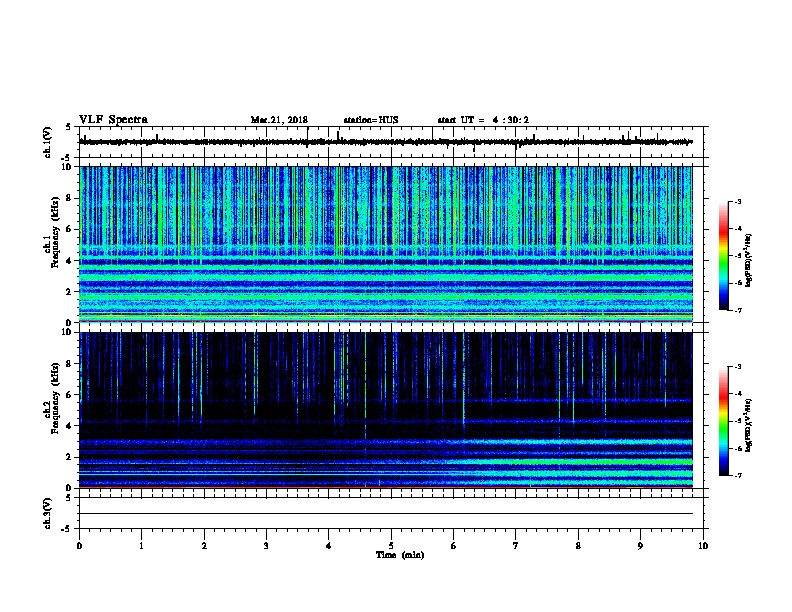This screenshot has height=612, width=792.
Task: Click the 6 kHz tick label of ch.1 spectrogram
Action: coord(70,229)
